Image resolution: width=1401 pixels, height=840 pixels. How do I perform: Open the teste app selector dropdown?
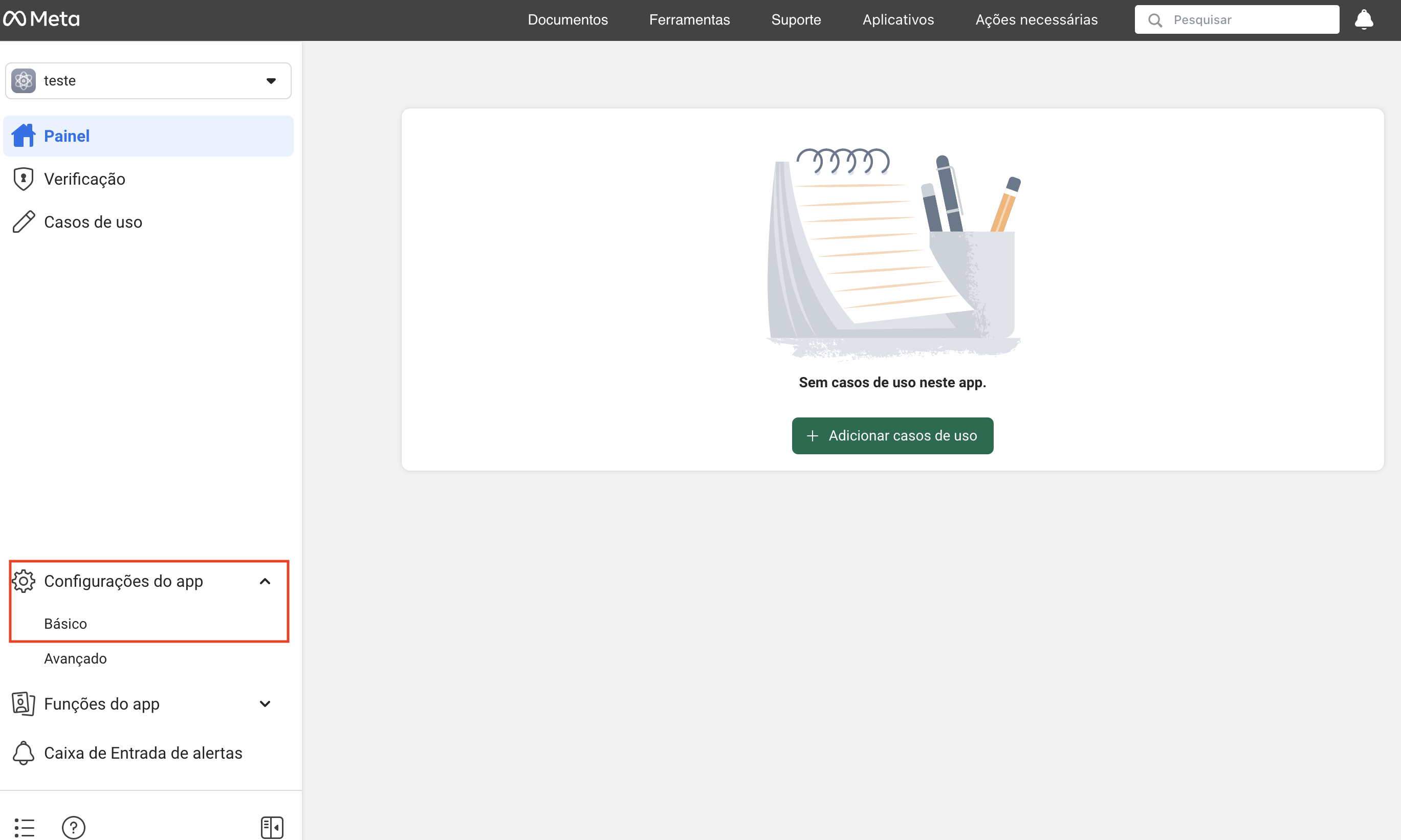(x=148, y=81)
